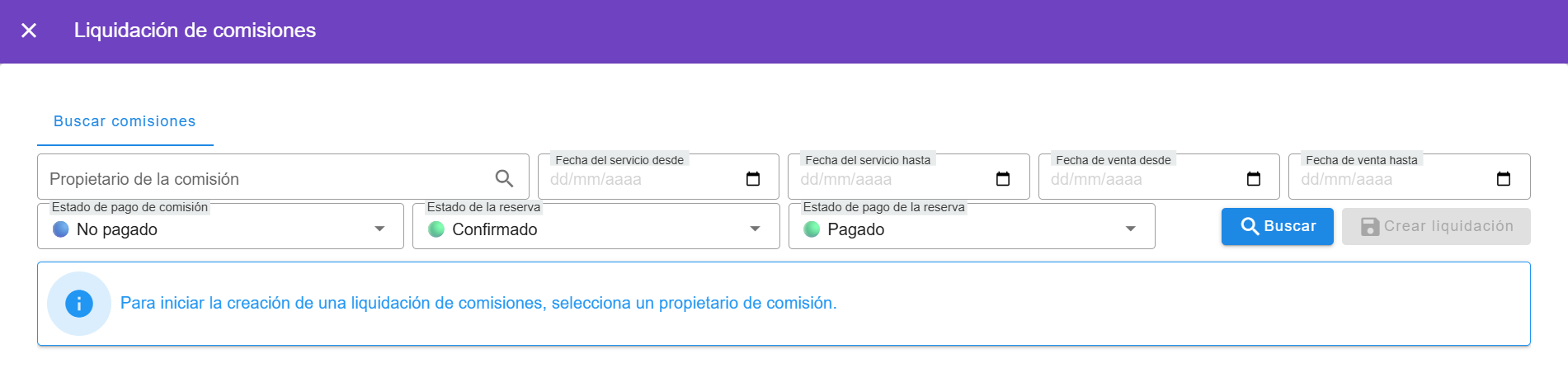
Task: Switch to Buscar comisiones tab
Action: pyautogui.click(x=125, y=121)
